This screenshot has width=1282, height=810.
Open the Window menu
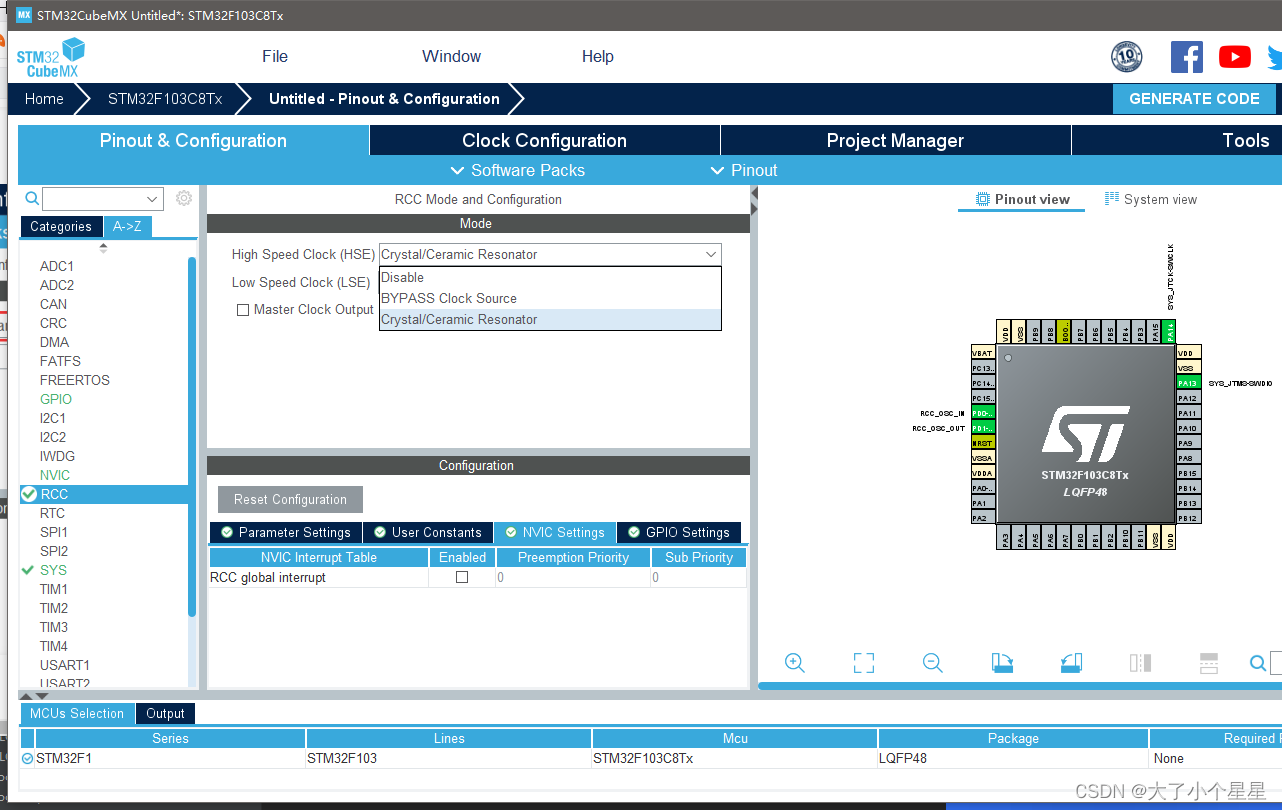pyautogui.click(x=451, y=56)
